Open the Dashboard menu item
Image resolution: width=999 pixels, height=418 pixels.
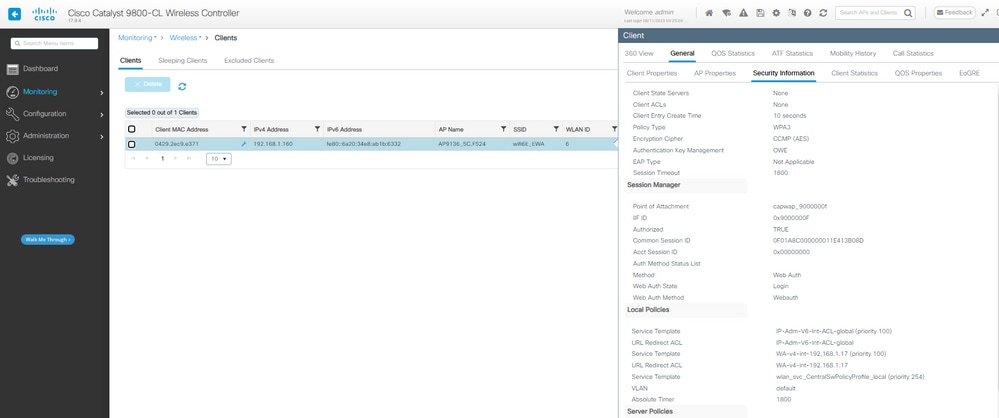(41, 69)
